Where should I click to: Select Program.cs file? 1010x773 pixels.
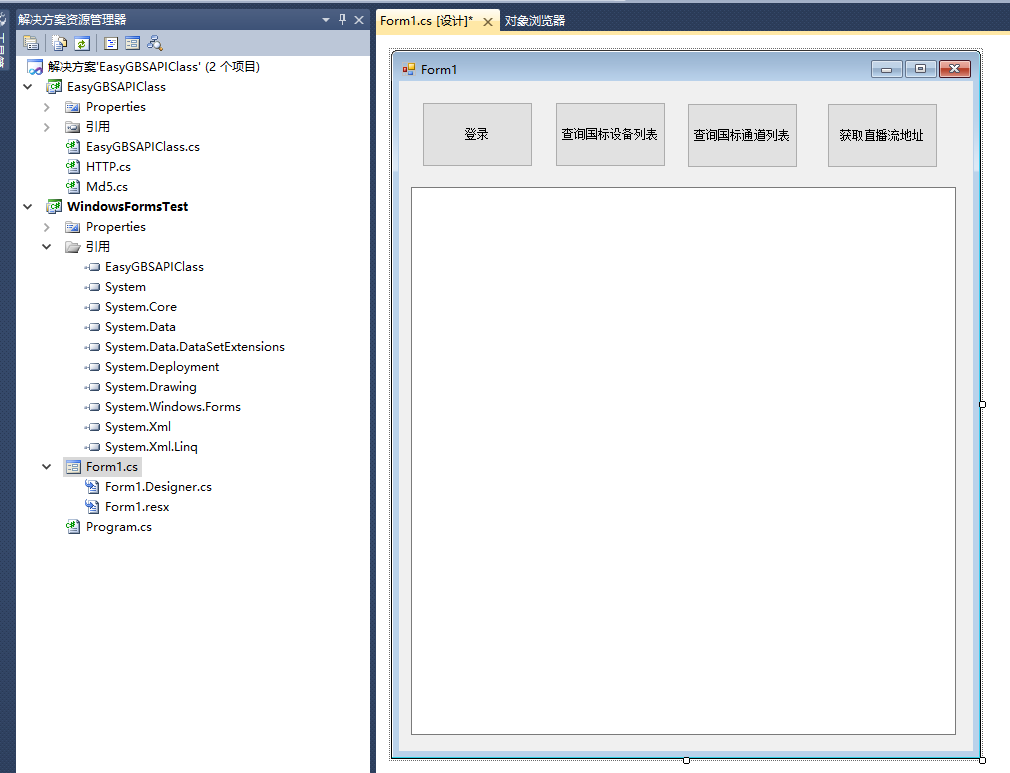(x=119, y=526)
